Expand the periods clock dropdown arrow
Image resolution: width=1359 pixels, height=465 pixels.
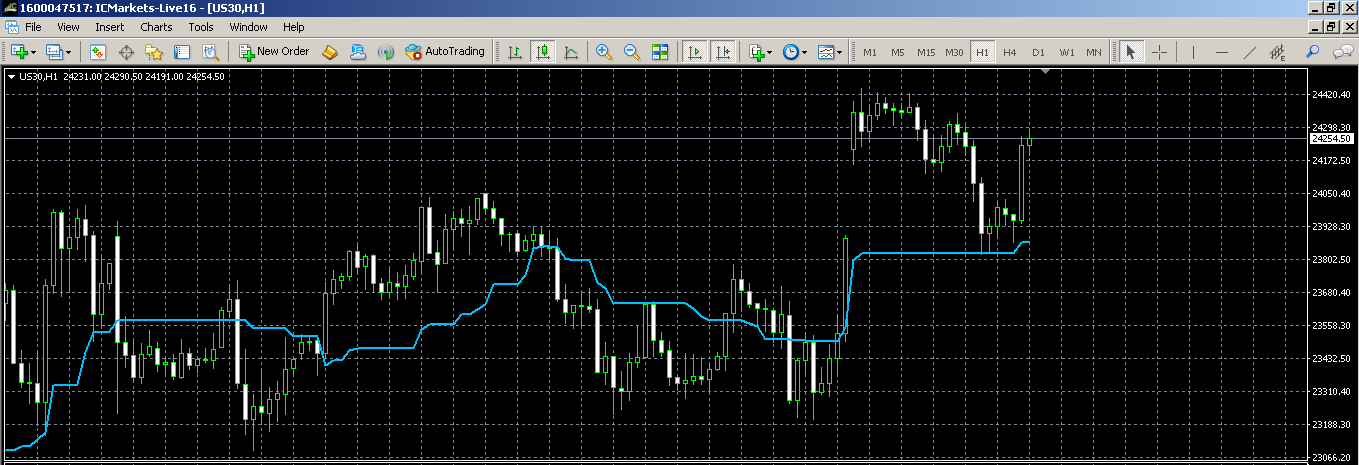(805, 52)
